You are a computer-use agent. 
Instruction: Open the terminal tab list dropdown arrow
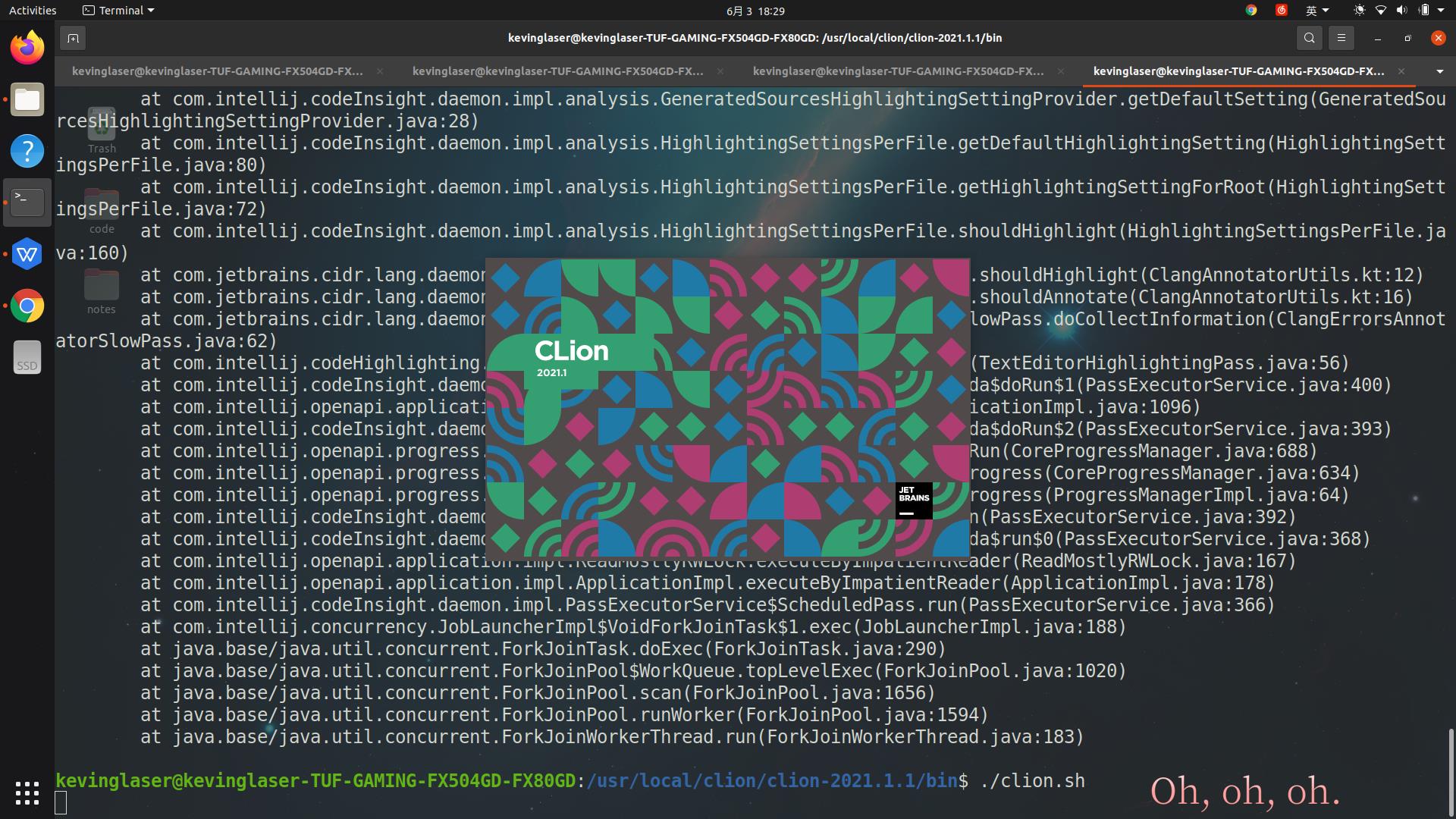click(1439, 71)
